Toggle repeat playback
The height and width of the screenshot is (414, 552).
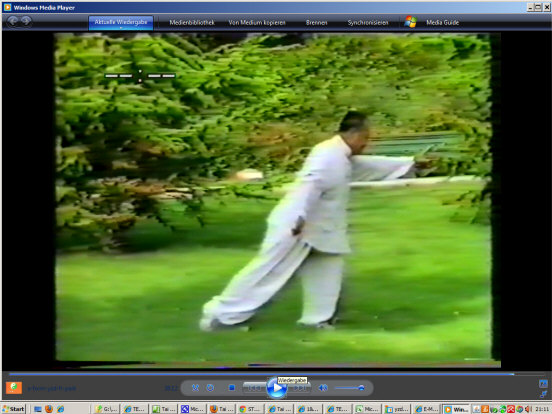point(210,388)
